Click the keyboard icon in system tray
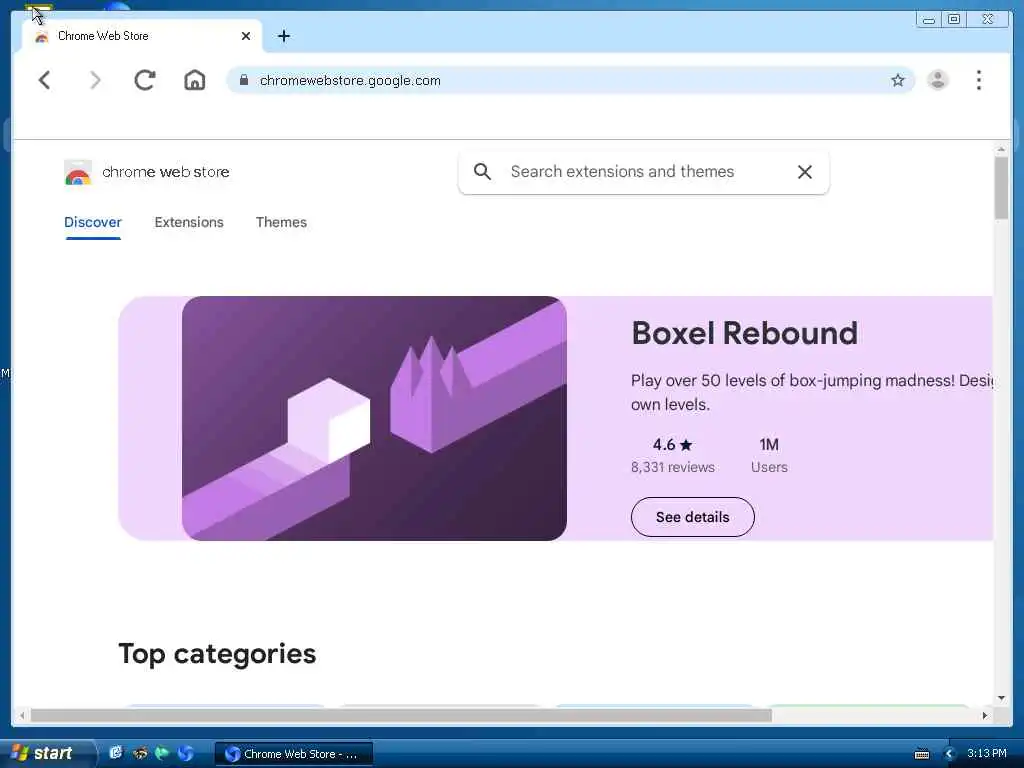1024x768 pixels. tap(921, 754)
